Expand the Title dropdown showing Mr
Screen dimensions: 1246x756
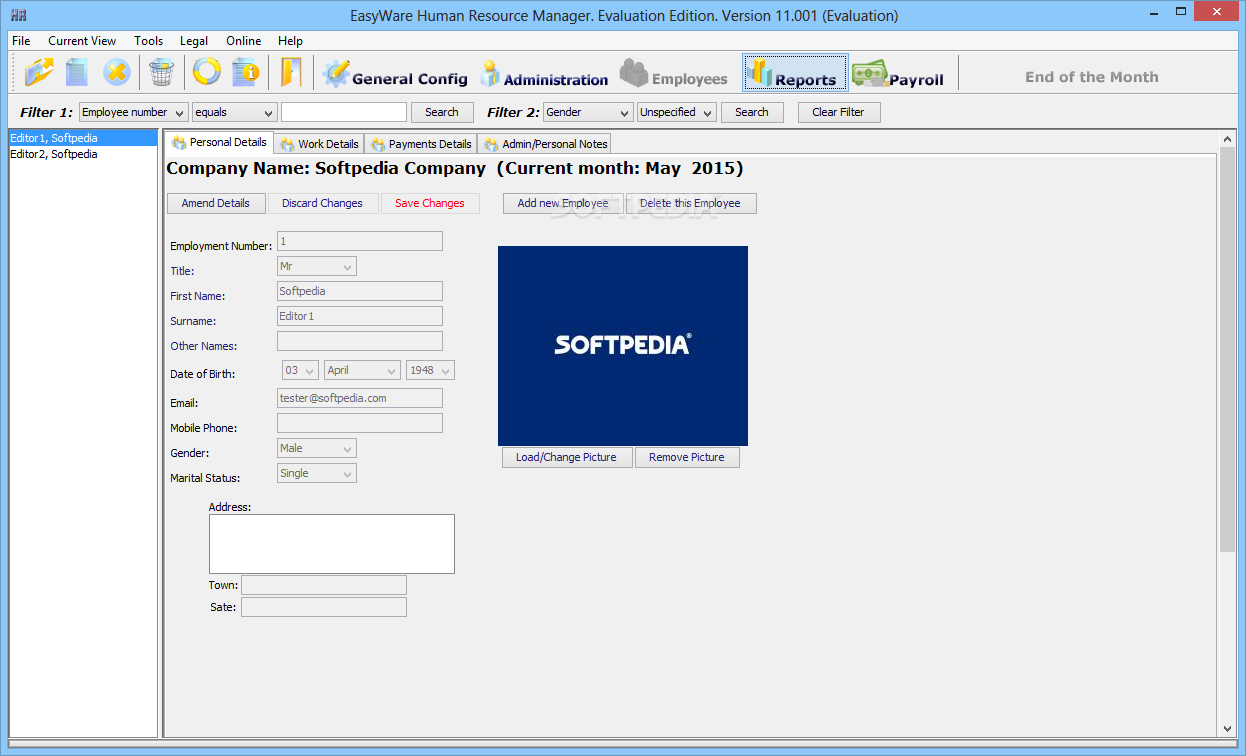pyautogui.click(x=317, y=266)
